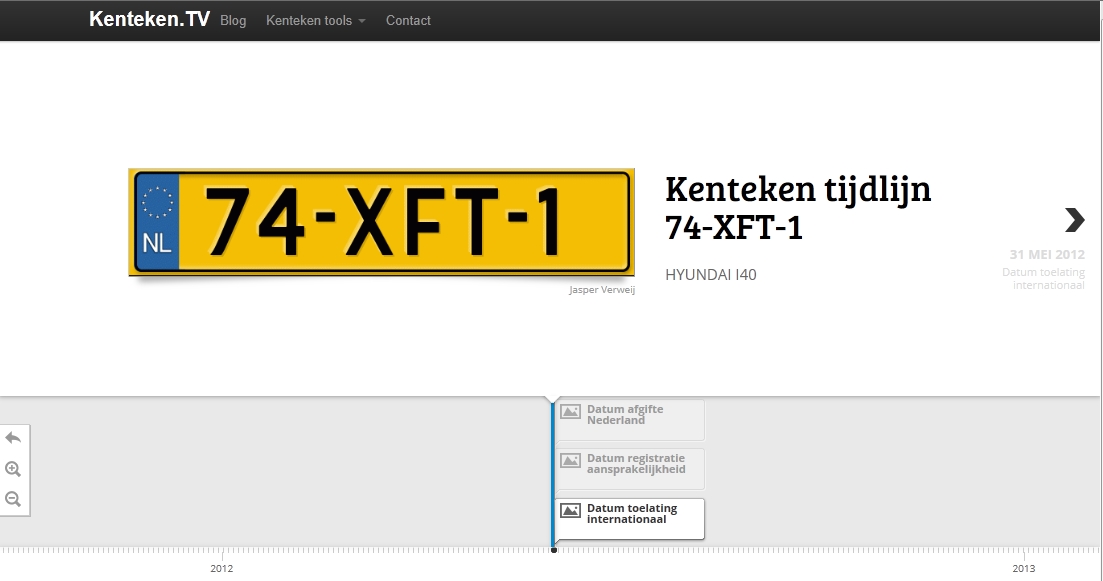Click image icon of Datum toelating internationaal
The width and height of the screenshot is (1103, 581).
[x=570, y=511]
